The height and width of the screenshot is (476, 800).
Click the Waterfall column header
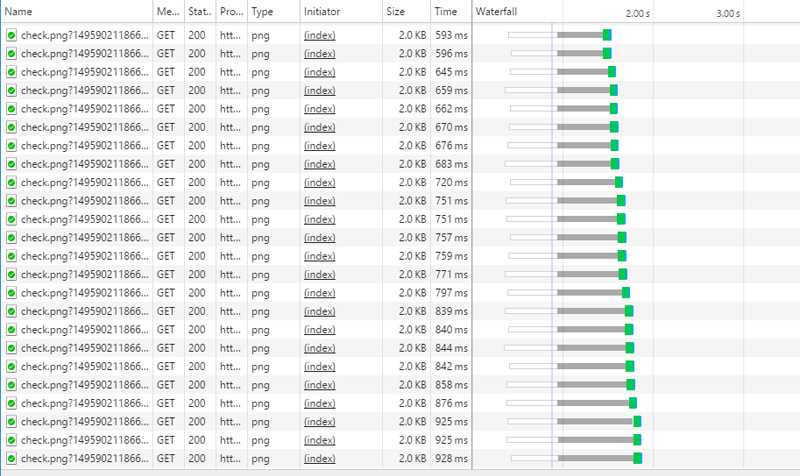pyautogui.click(x=496, y=11)
